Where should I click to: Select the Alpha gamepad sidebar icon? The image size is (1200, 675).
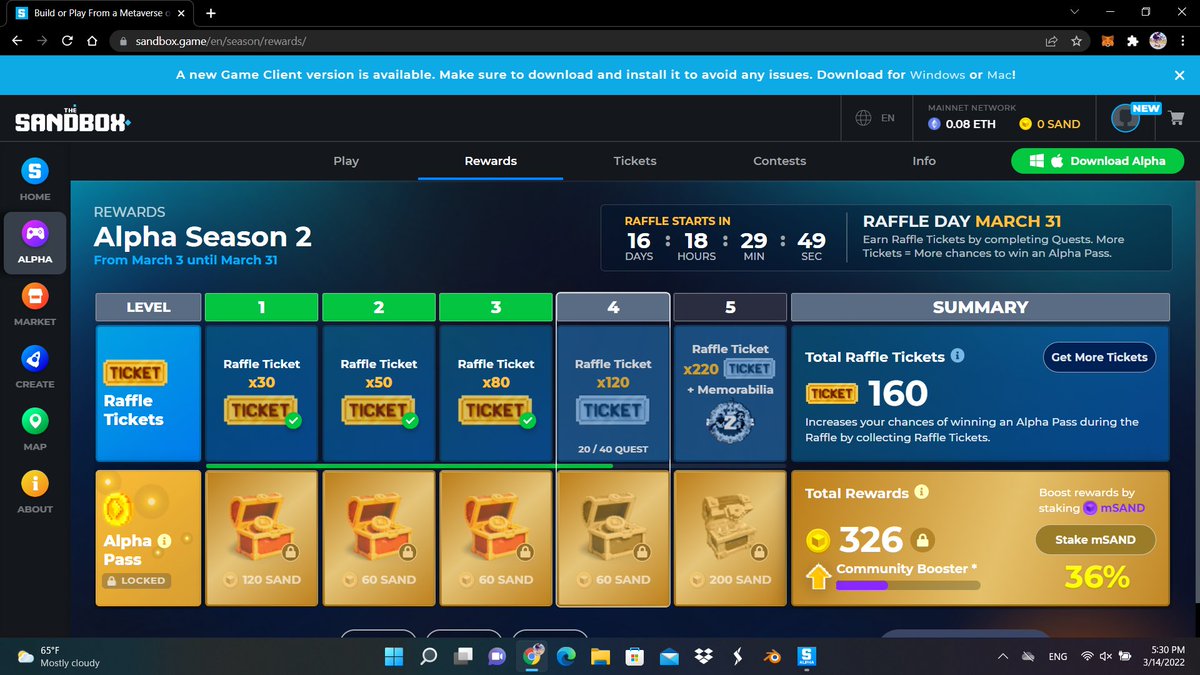pyautogui.click(x=34, y=233)
